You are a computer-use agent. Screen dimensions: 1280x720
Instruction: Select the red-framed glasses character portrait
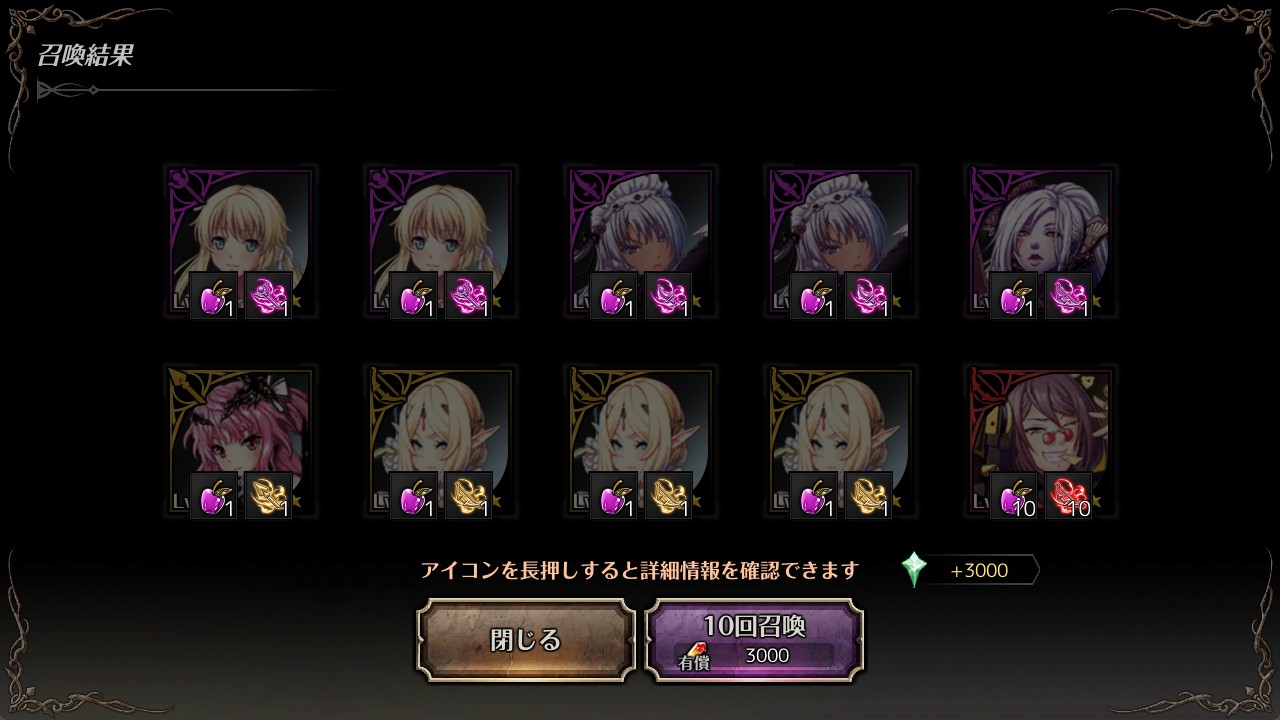coord(1040,441)
